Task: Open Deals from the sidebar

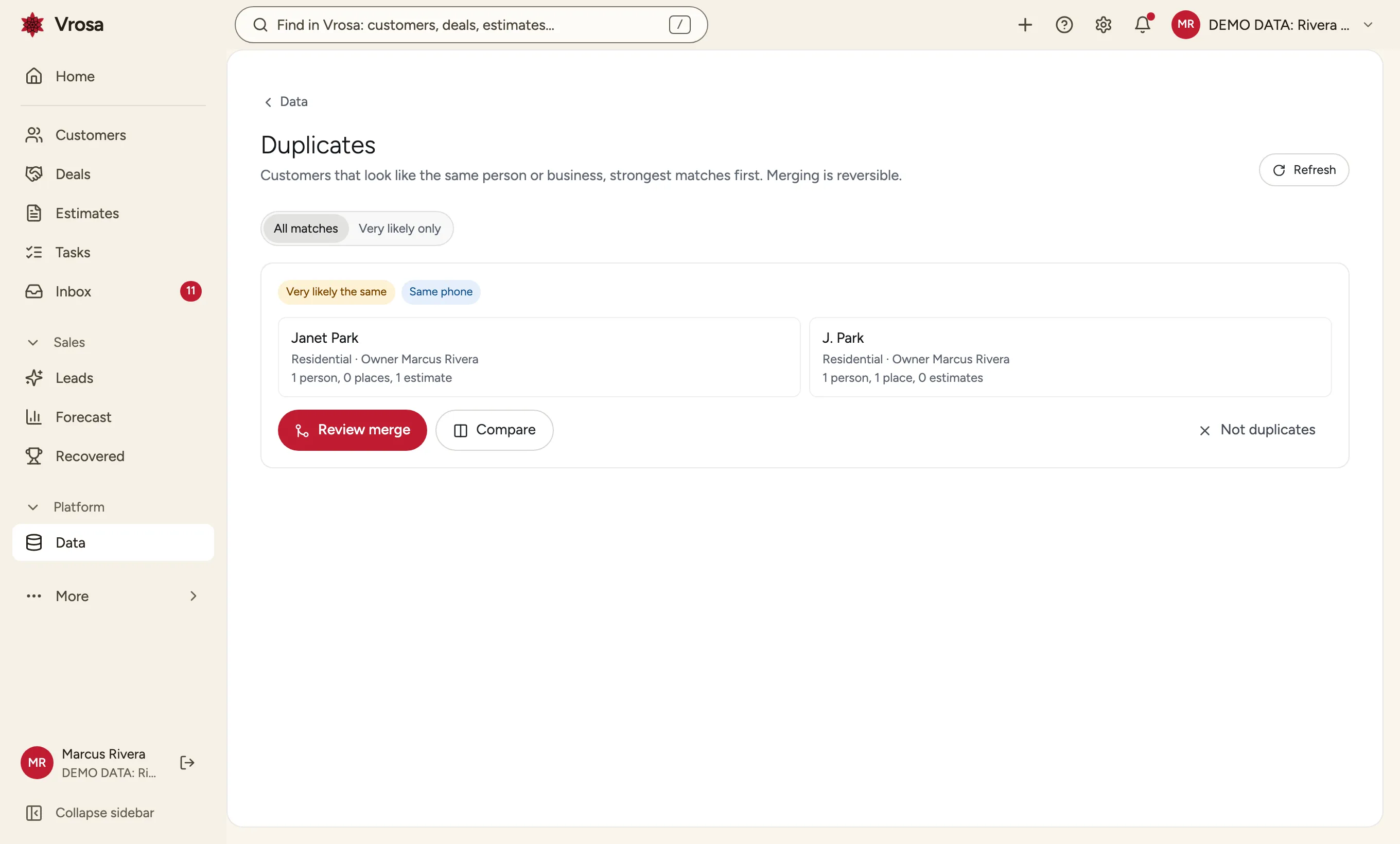Action: coord(113,174)
